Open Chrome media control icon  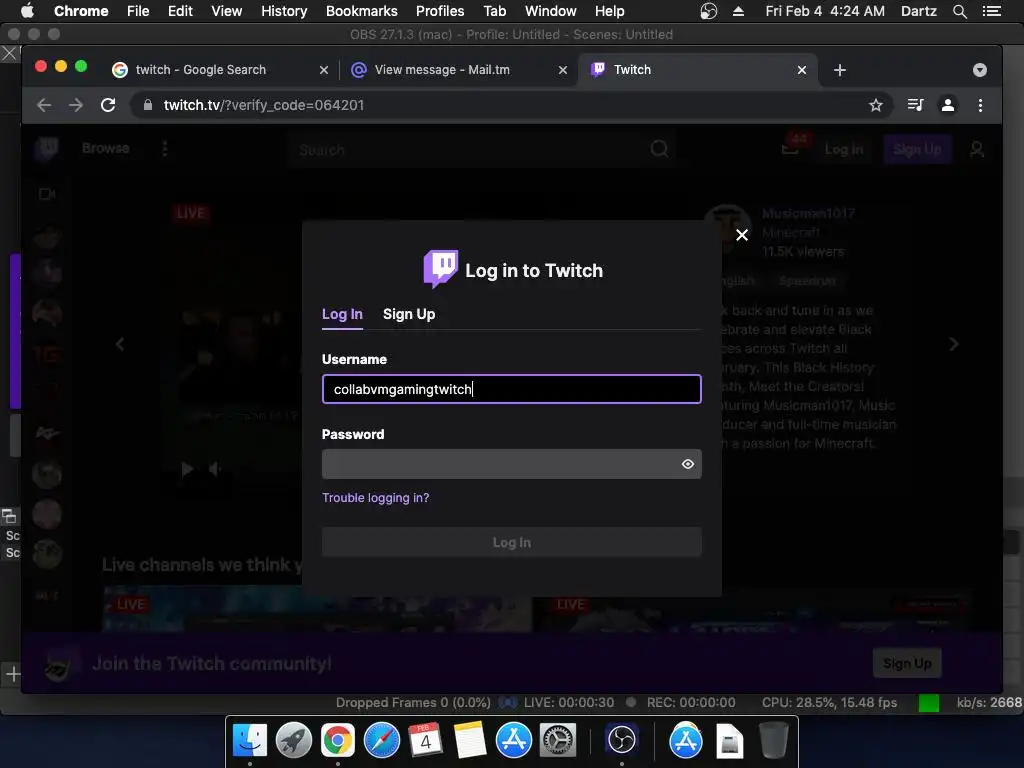(x=916, y=105)
